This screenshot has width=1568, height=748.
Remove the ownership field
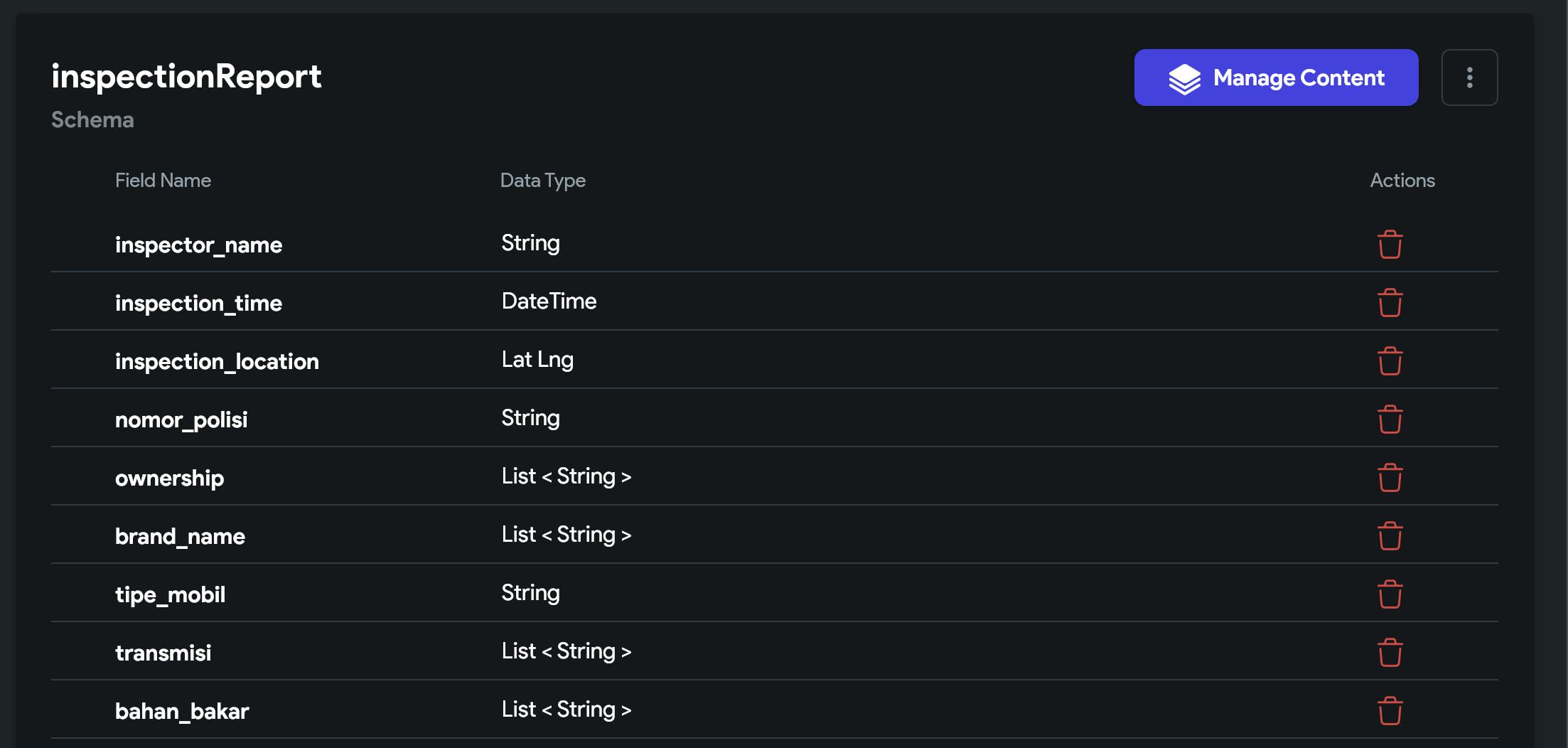1390,478
